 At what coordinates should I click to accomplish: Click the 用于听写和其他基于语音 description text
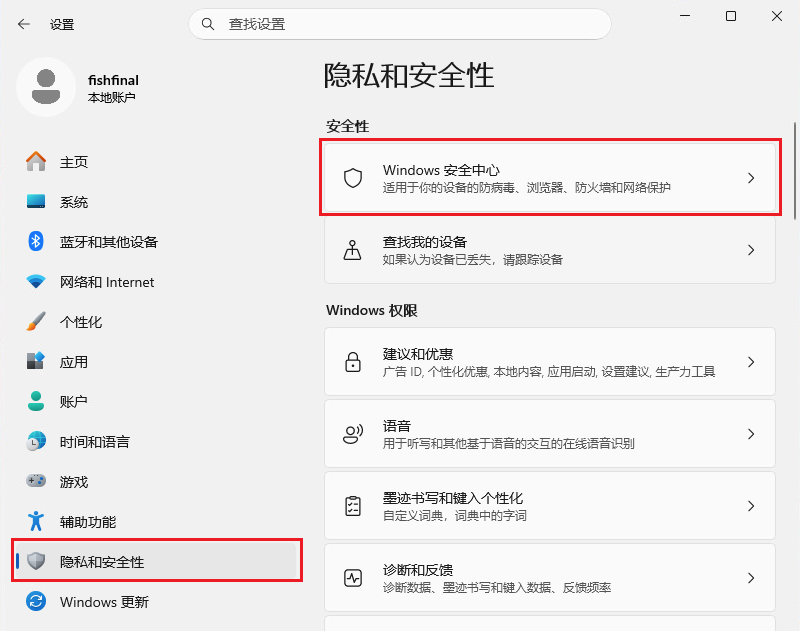click(509, 444)
